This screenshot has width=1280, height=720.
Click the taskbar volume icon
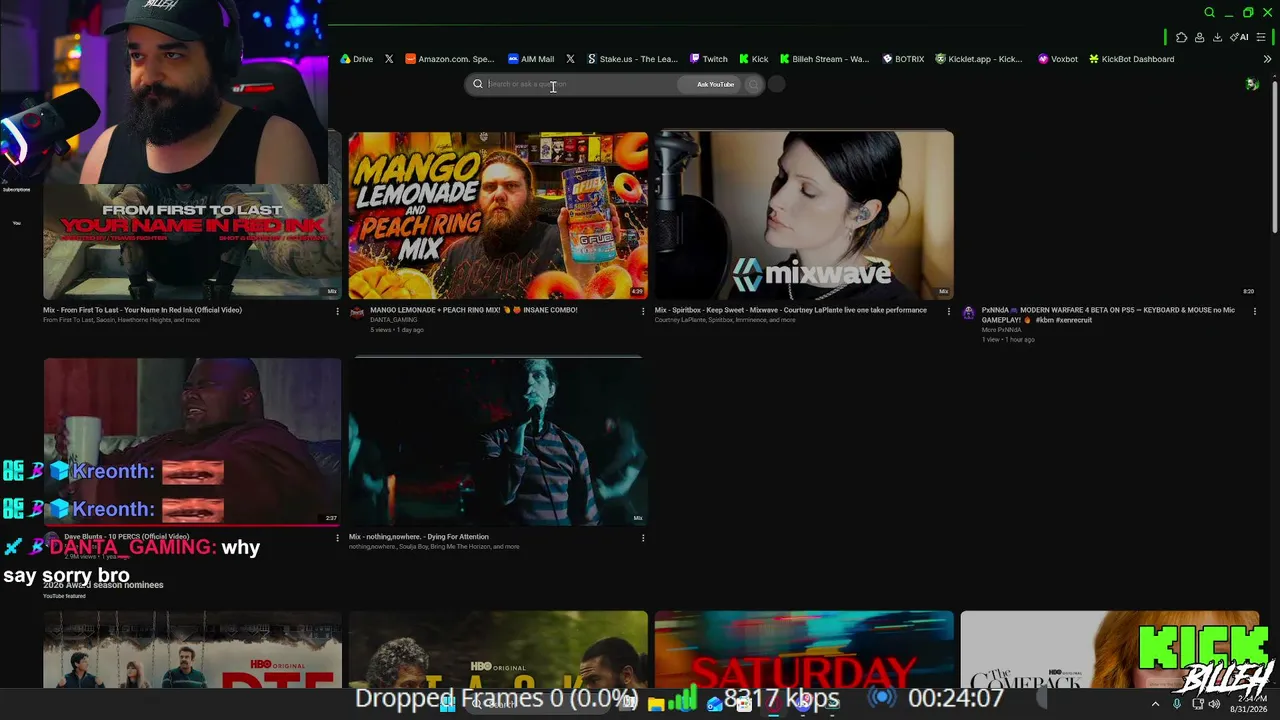pyautogui.click(x=1215, y=704)
